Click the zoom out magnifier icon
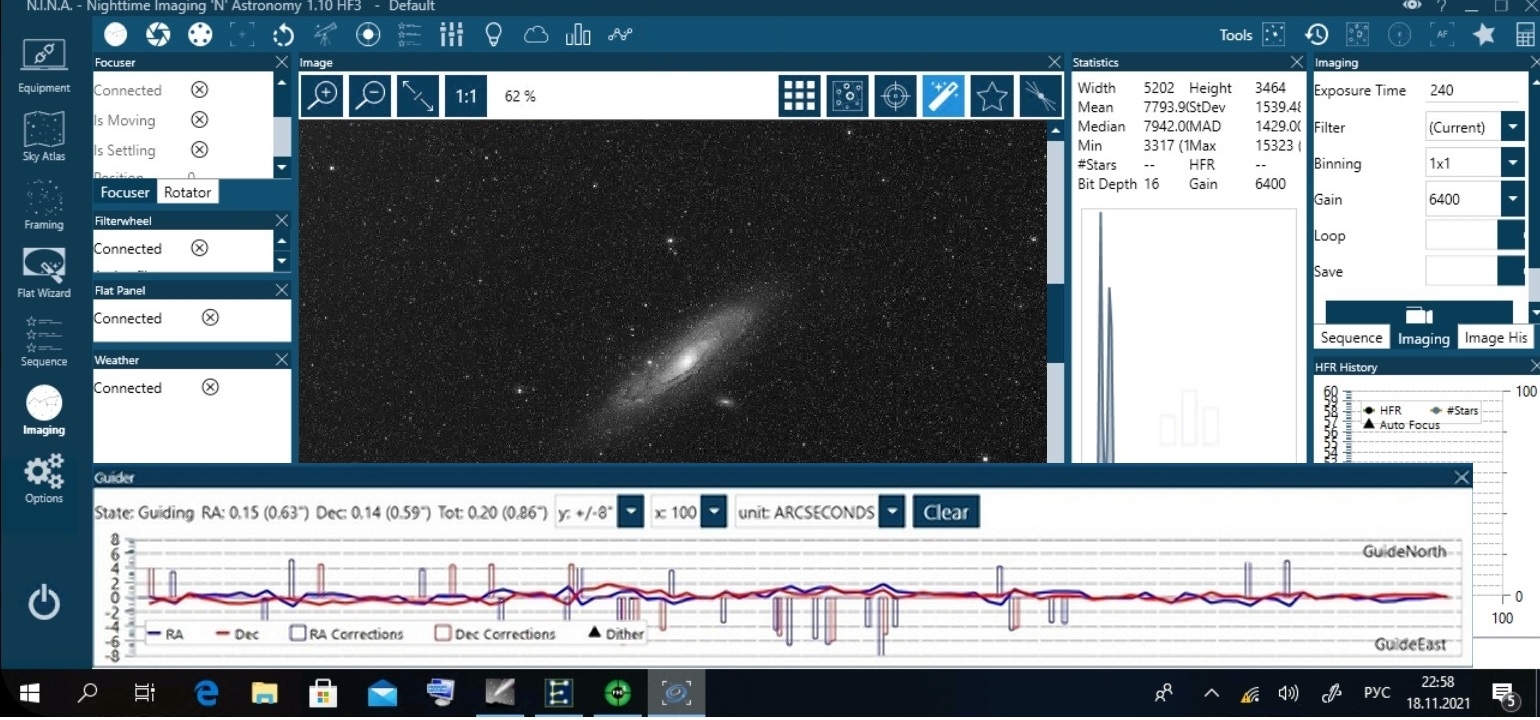 (370, 96)
